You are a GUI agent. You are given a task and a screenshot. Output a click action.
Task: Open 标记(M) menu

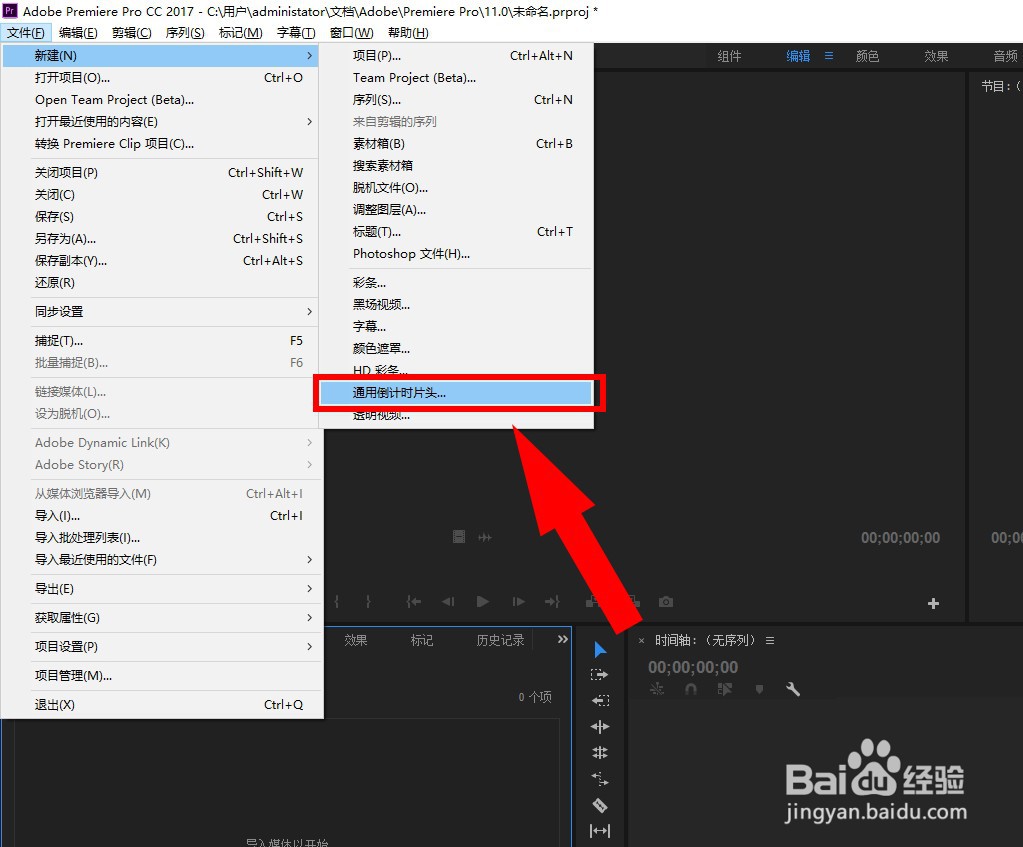tap(240, 33)
